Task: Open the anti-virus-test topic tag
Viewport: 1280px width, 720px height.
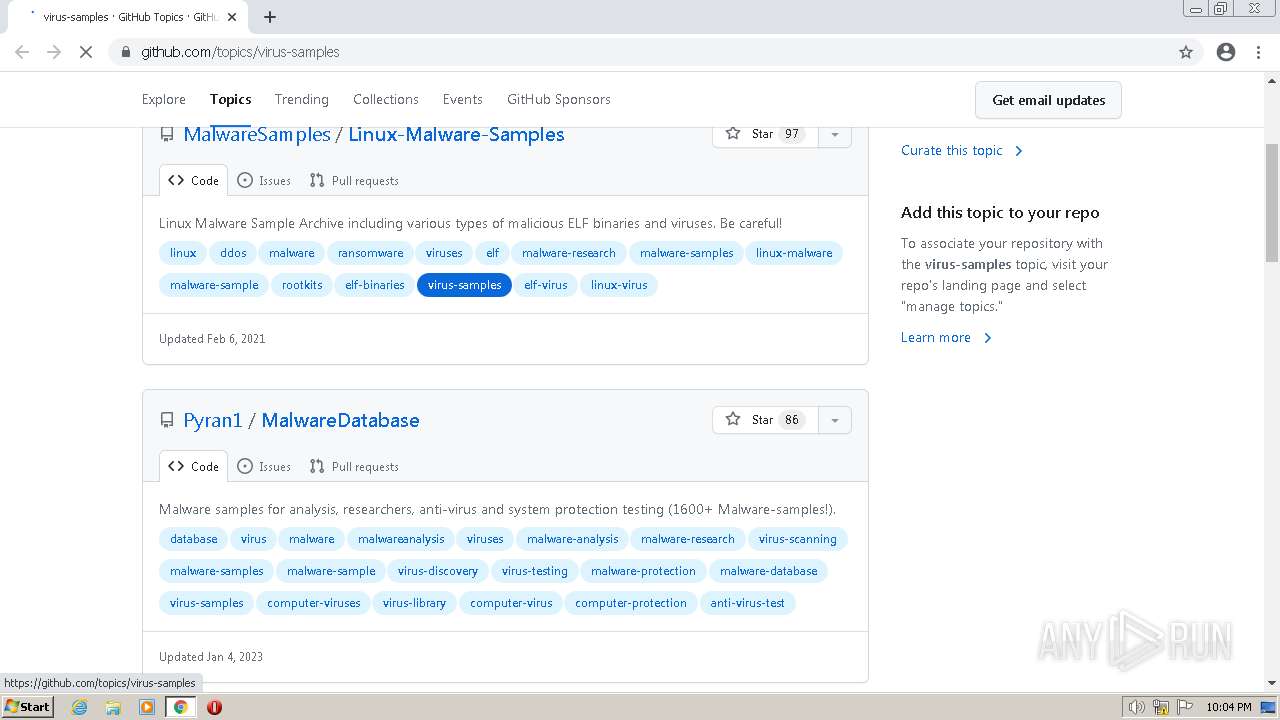Action: (x=747, y=603)
